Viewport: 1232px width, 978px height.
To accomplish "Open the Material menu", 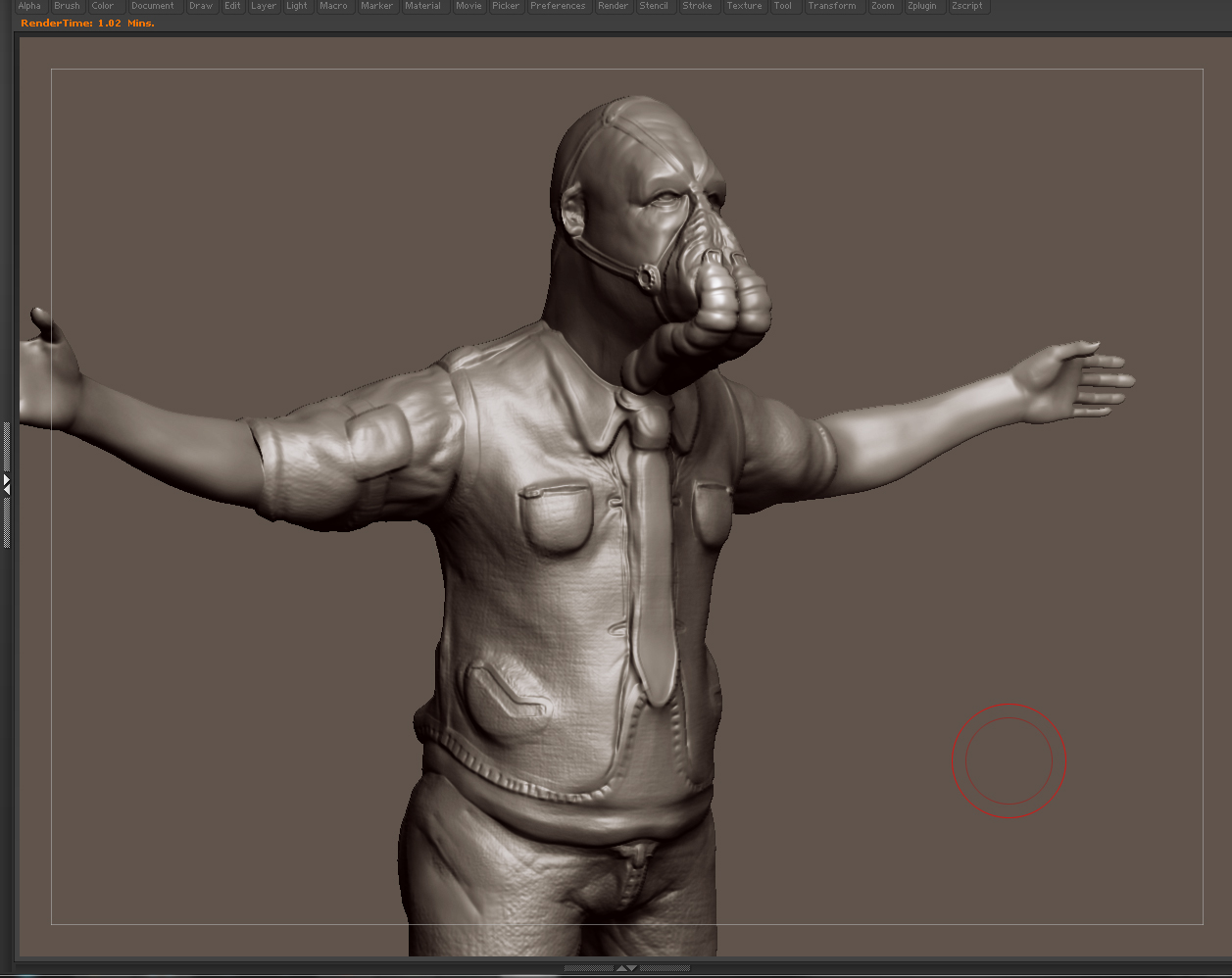I will [422, 6].
